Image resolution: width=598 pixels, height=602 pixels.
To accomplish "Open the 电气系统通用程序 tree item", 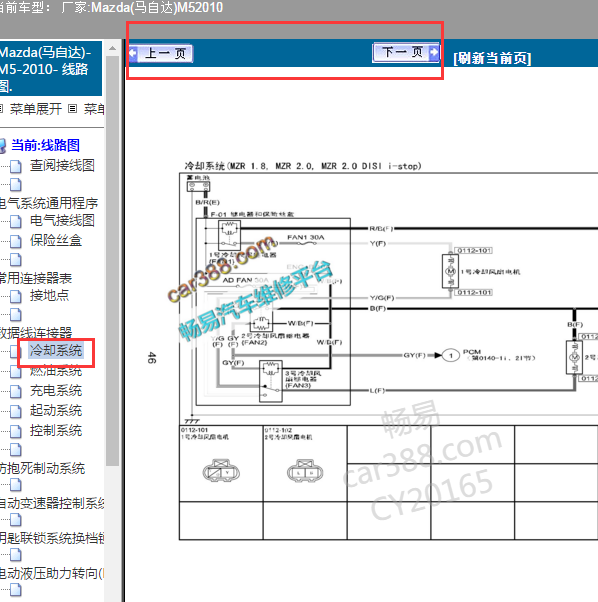I will [x=49, y=203].
